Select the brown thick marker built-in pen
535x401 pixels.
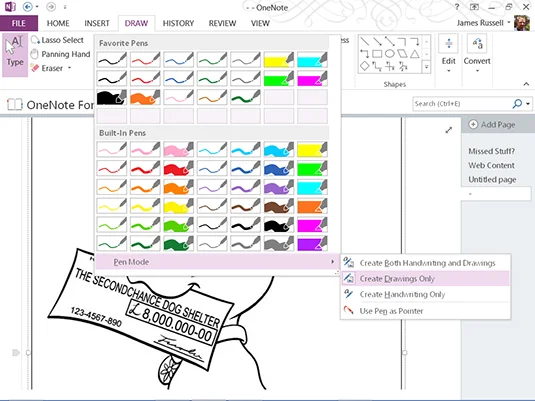click(279, 206)
